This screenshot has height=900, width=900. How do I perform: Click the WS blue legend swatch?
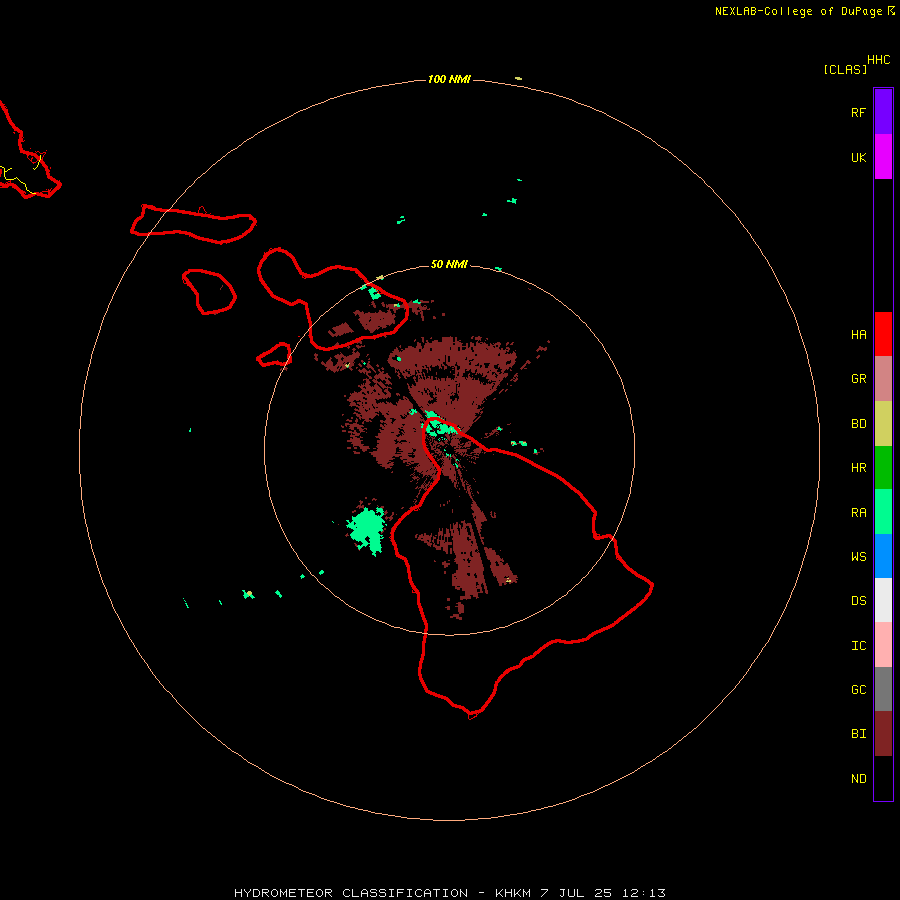(x=883, y=556)
